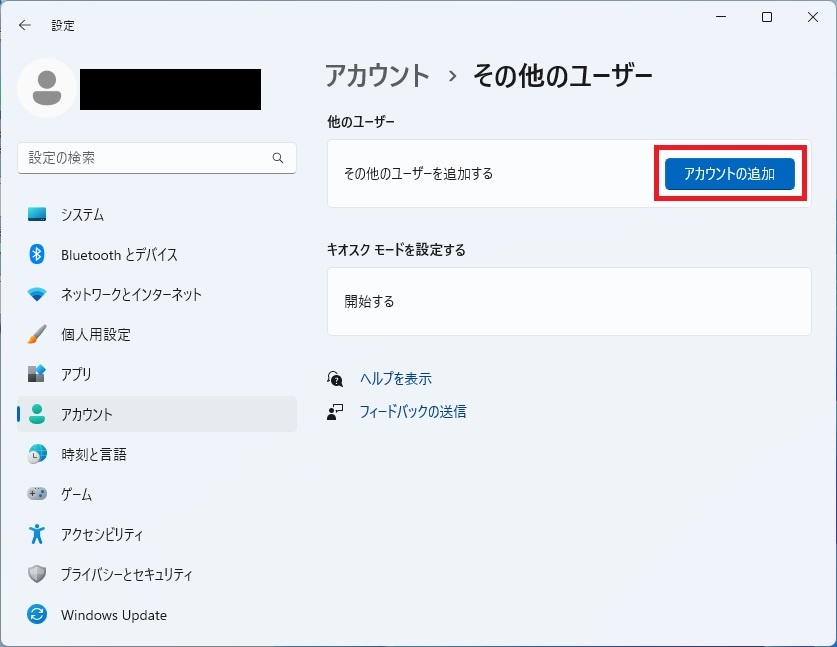Click the Accessibility figure icon
This screenshot has height=647, width=837.
click(37, 534)
